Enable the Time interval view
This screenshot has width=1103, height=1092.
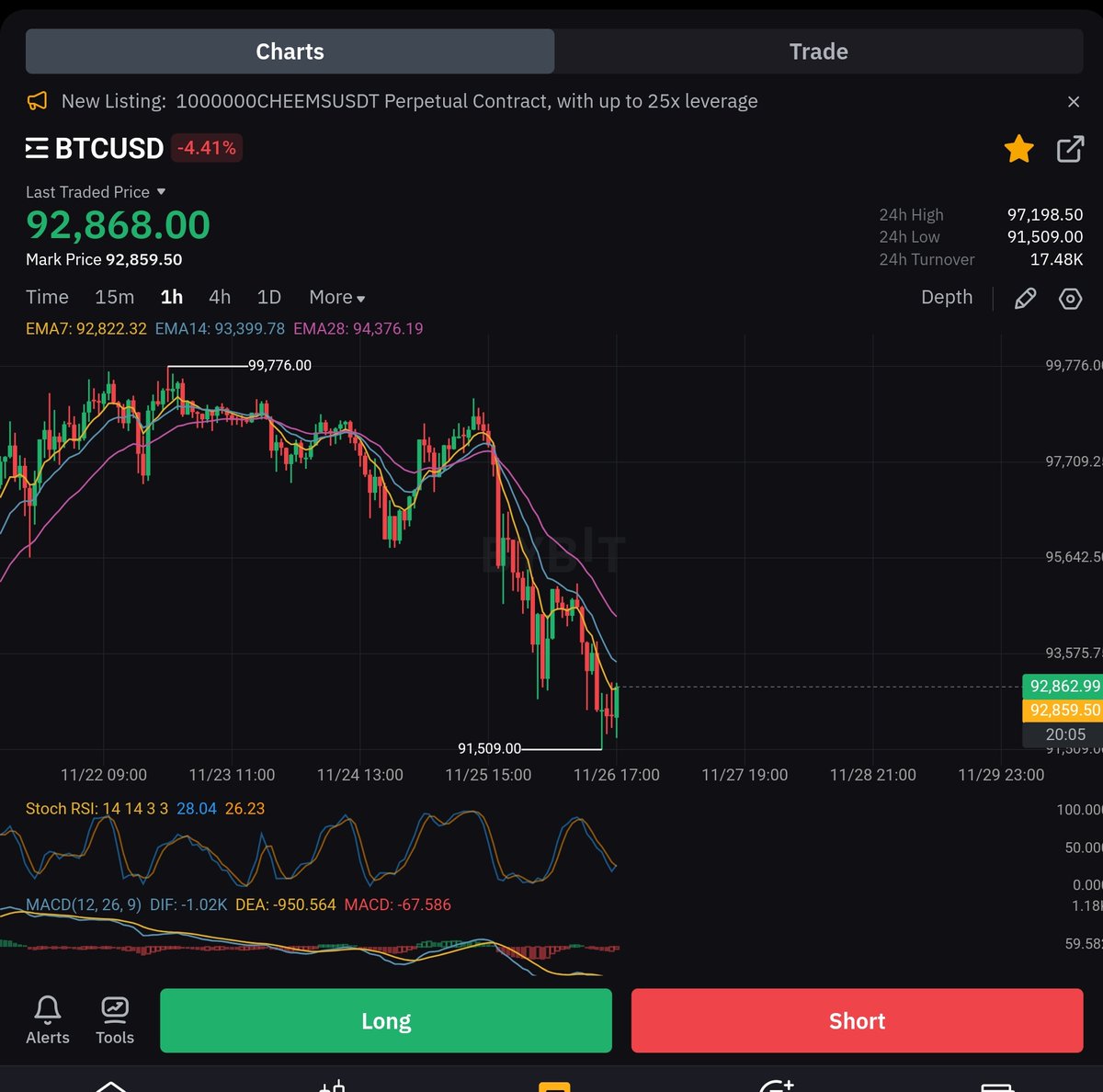[x=46, y=297]
